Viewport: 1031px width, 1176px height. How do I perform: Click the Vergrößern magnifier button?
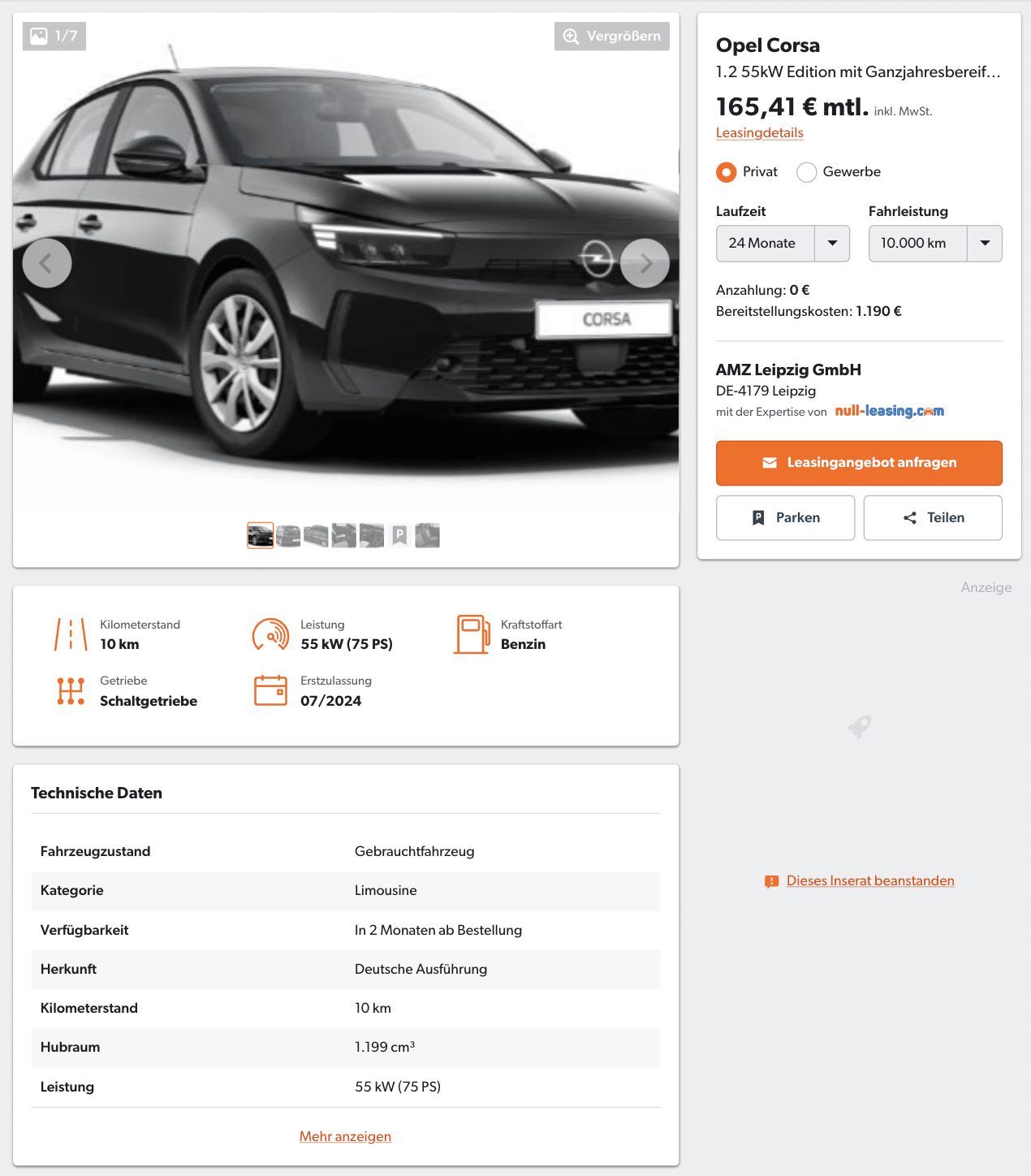point(612,37)
